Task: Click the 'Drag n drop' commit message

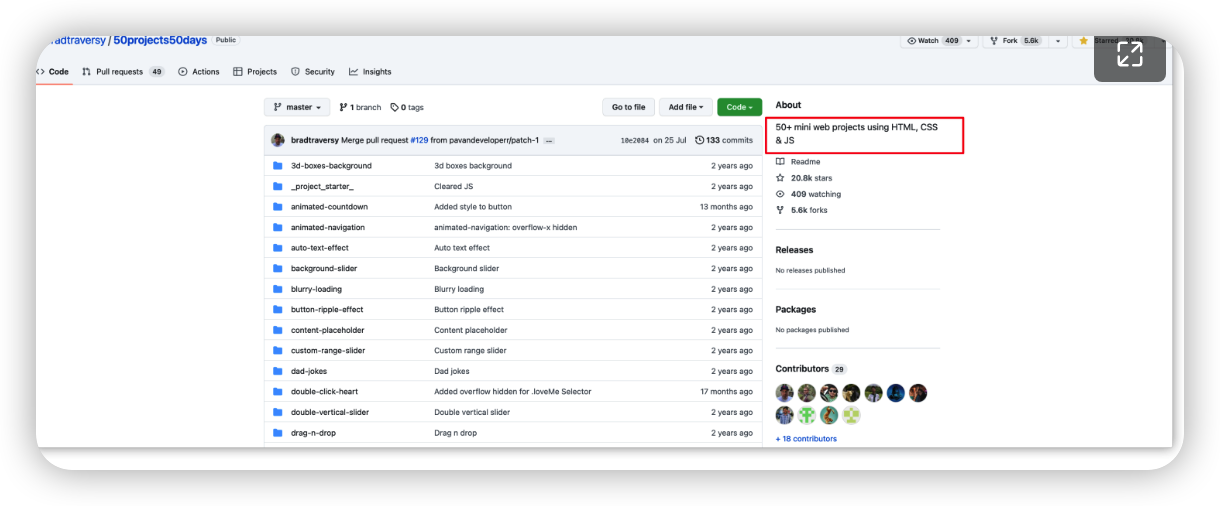Action: coord(455,433)
